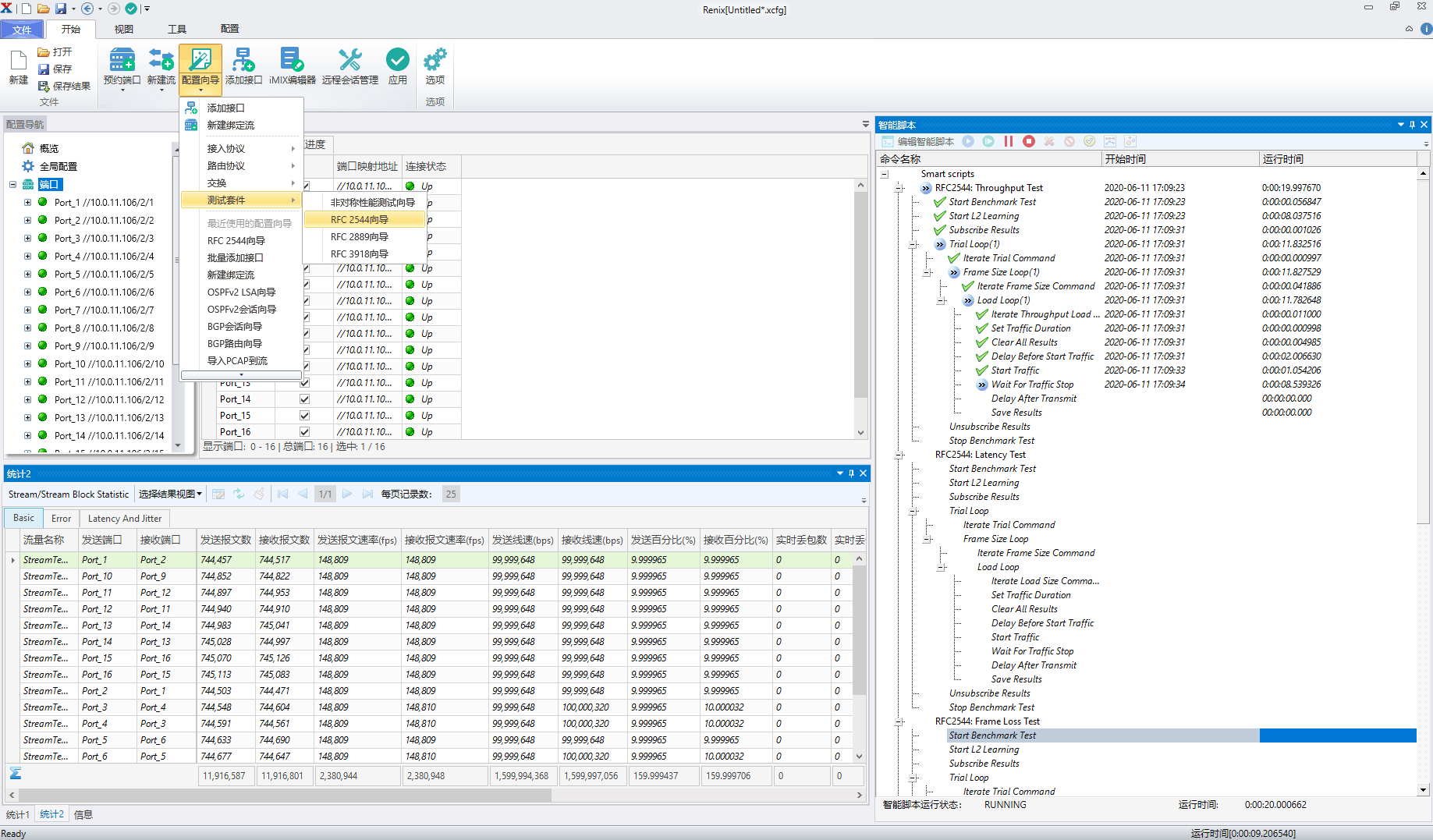
Task: Toggle the checkbox for Port_14 row
Action: pos(304,399)
